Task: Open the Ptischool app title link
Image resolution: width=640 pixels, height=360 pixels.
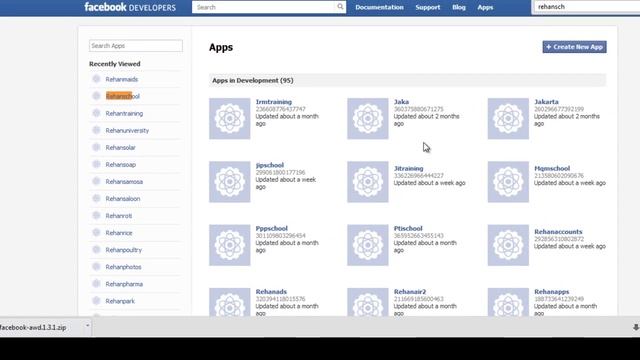Action: 408,228
